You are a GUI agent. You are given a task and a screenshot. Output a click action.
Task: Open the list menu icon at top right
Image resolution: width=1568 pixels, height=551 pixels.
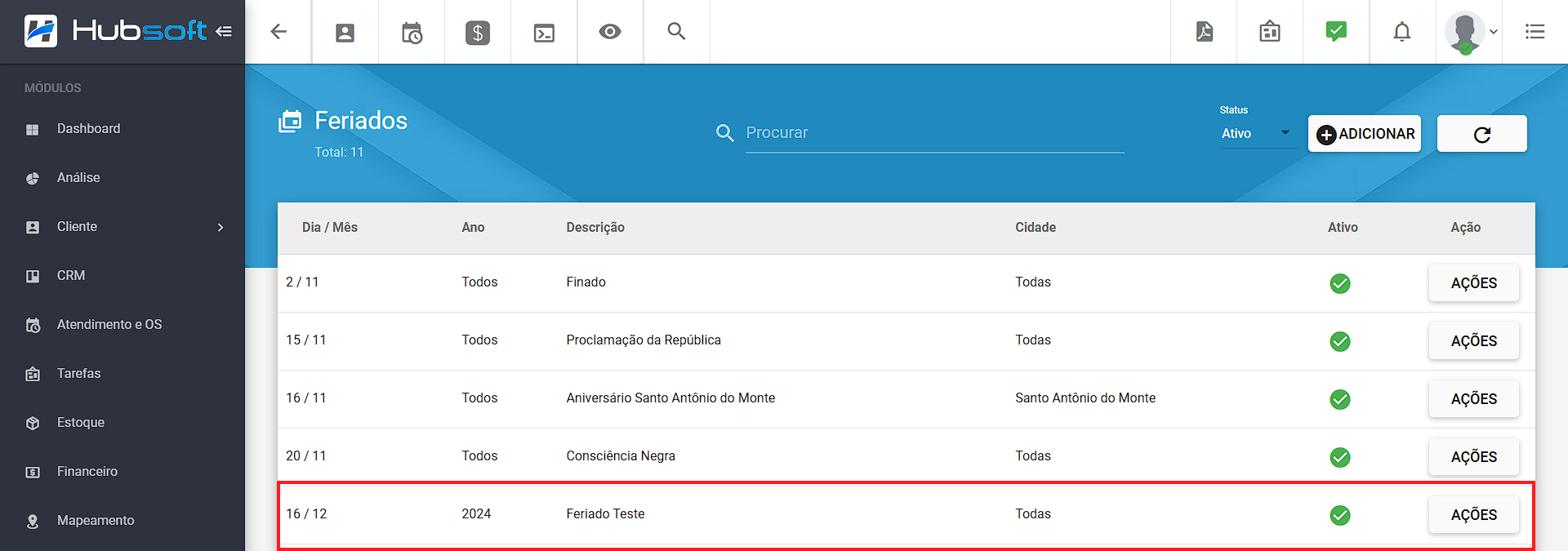coord(1535,32)
